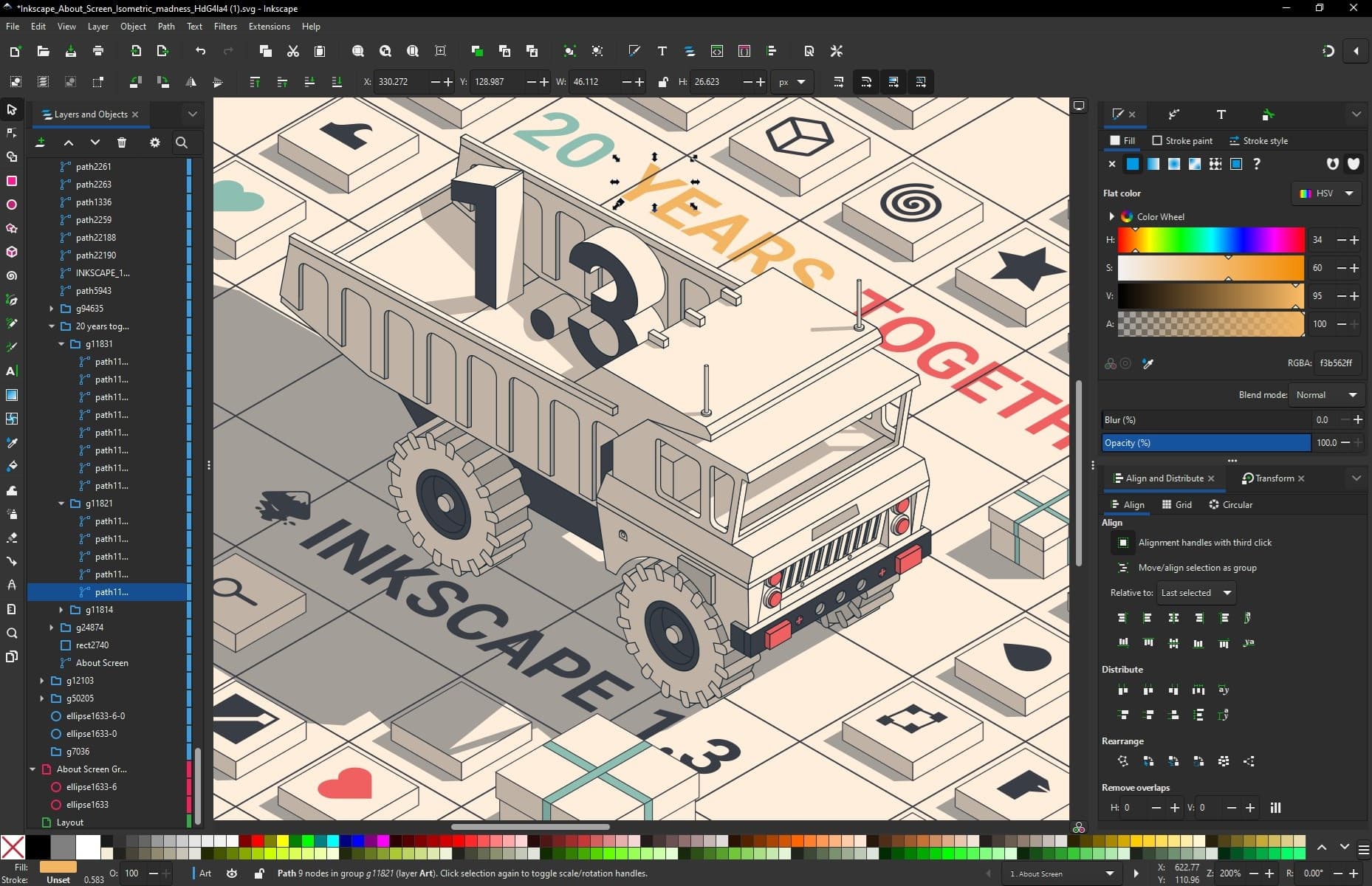
Task: Open the Blend mode dropdown
Action: click(x=1325, y=394)
